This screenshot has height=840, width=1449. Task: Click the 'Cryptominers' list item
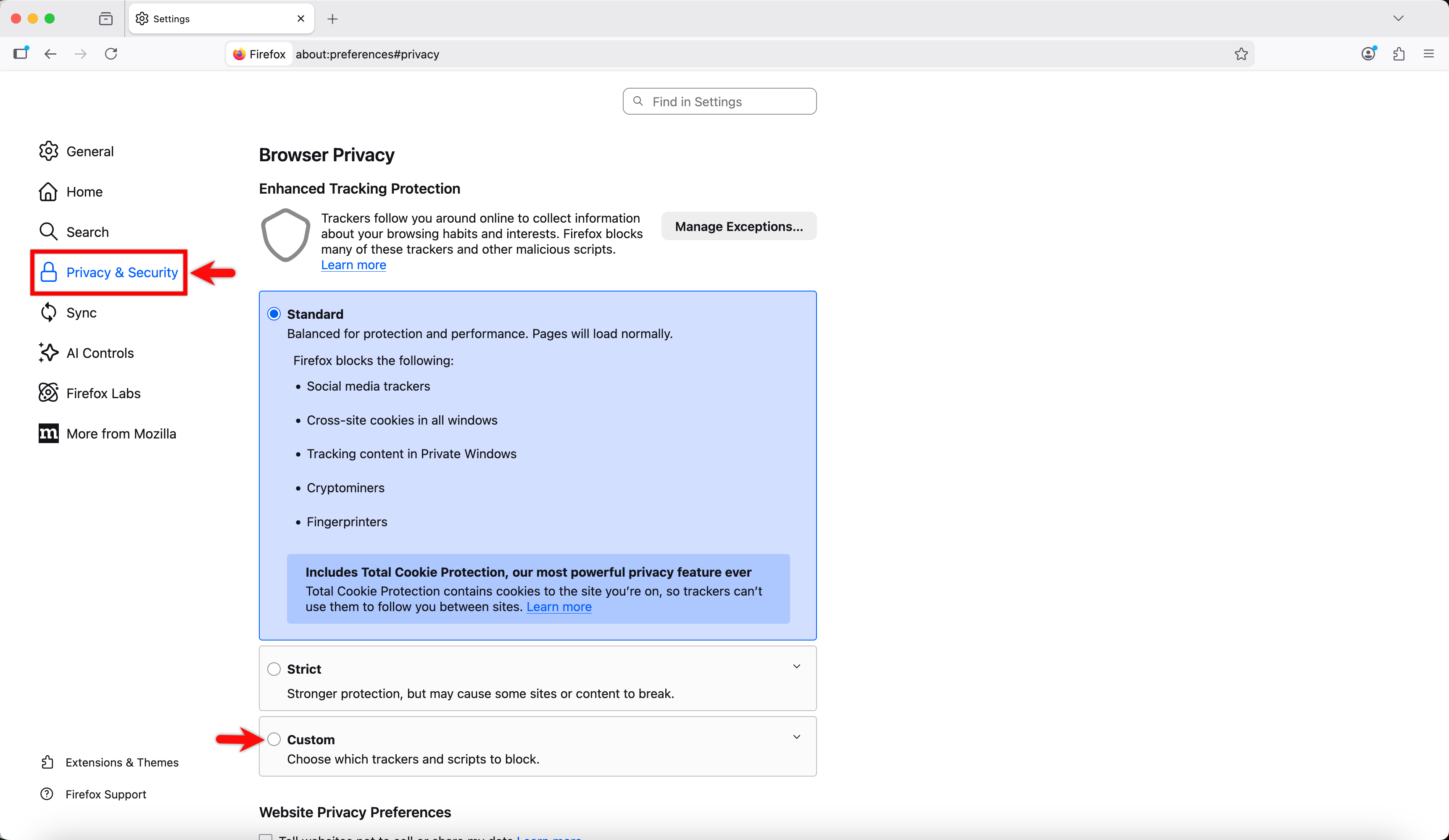click(345, 488)
